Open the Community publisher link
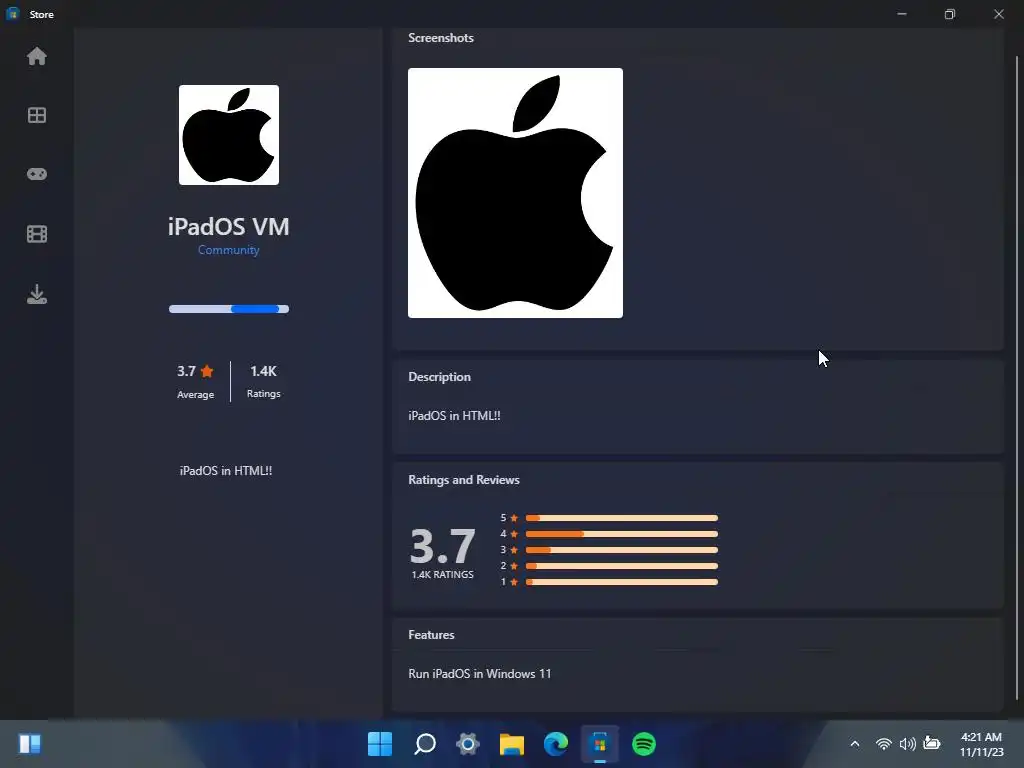 229,250
